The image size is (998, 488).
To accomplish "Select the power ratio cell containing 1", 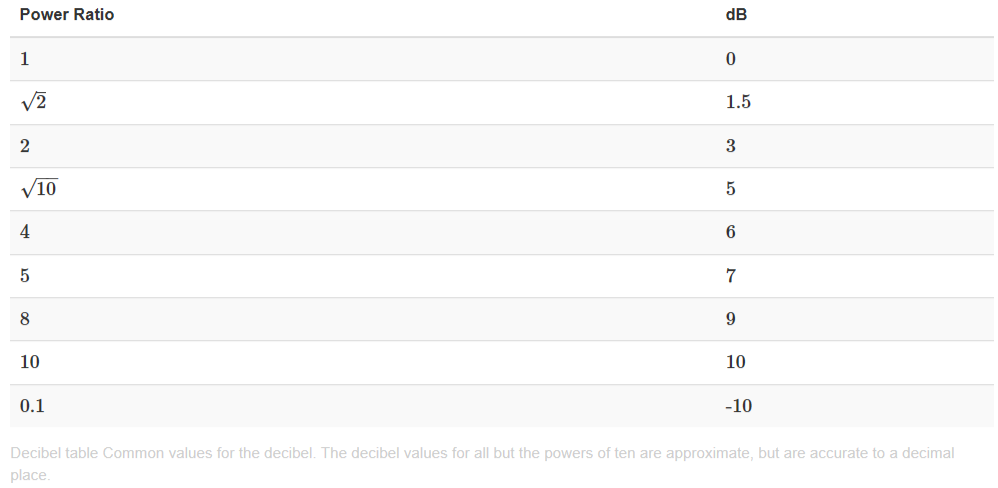I will [25, 59].
